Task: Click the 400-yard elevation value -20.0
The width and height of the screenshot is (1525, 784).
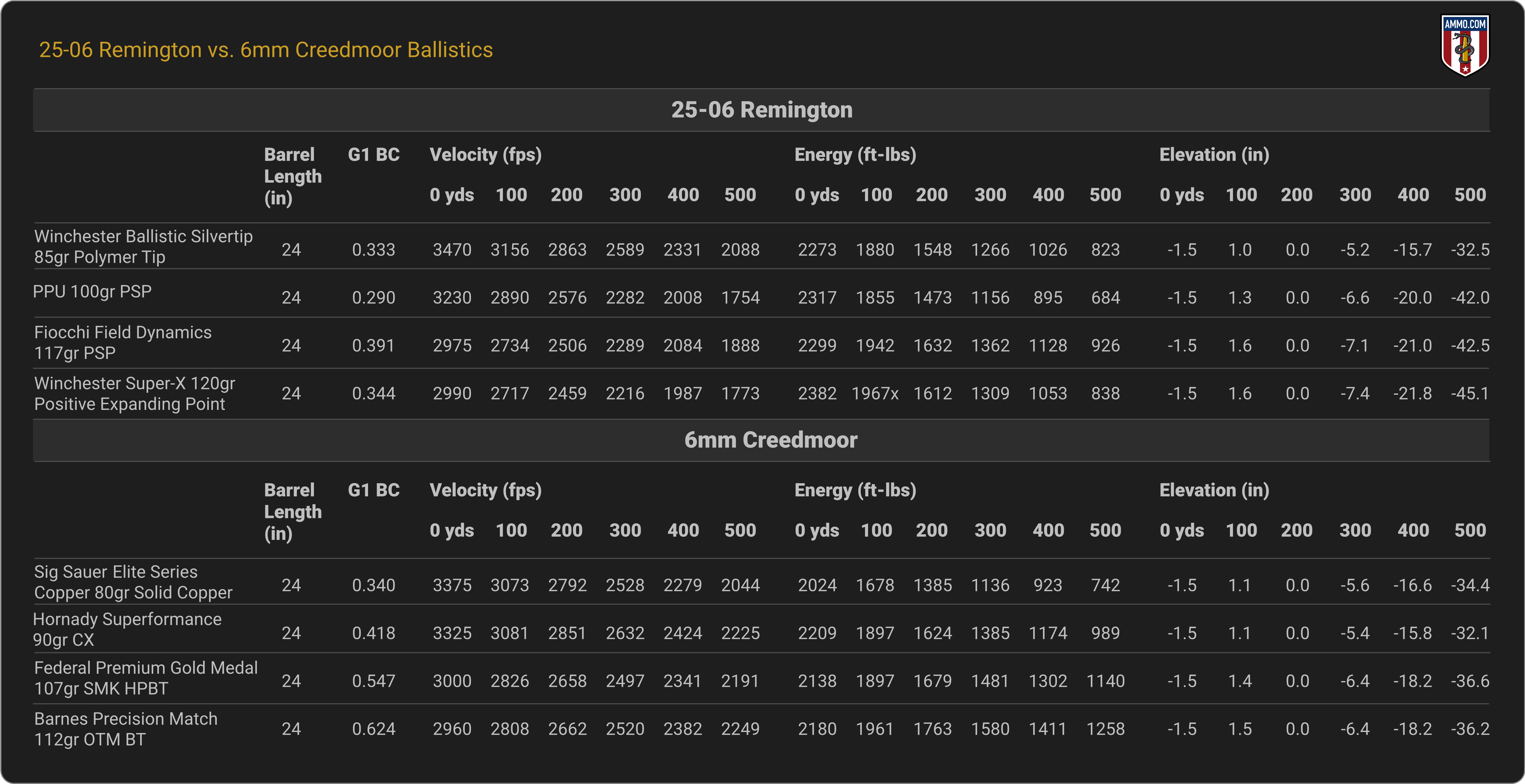Action: coord(1413,298)
